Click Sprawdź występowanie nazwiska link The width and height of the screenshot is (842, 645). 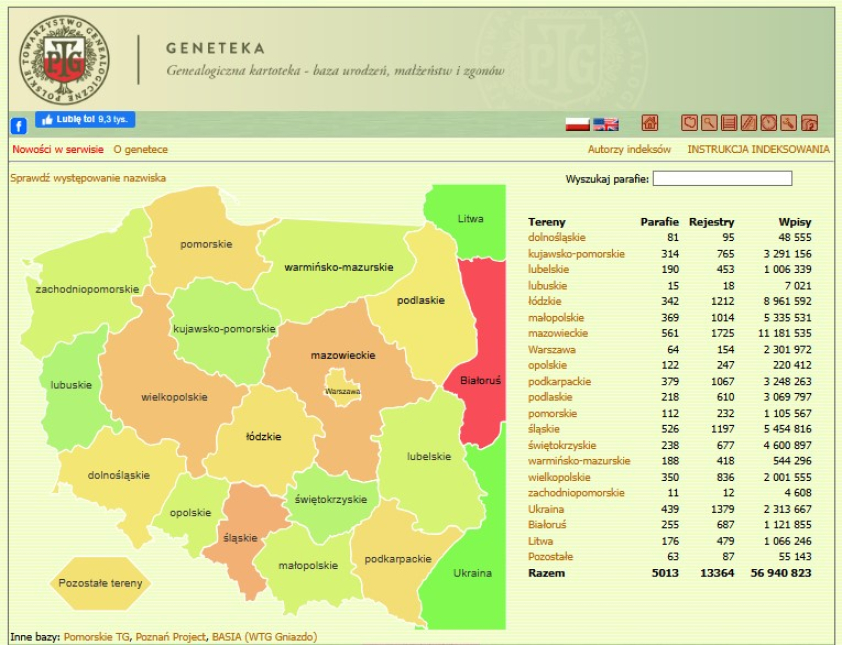click(88, 178)
